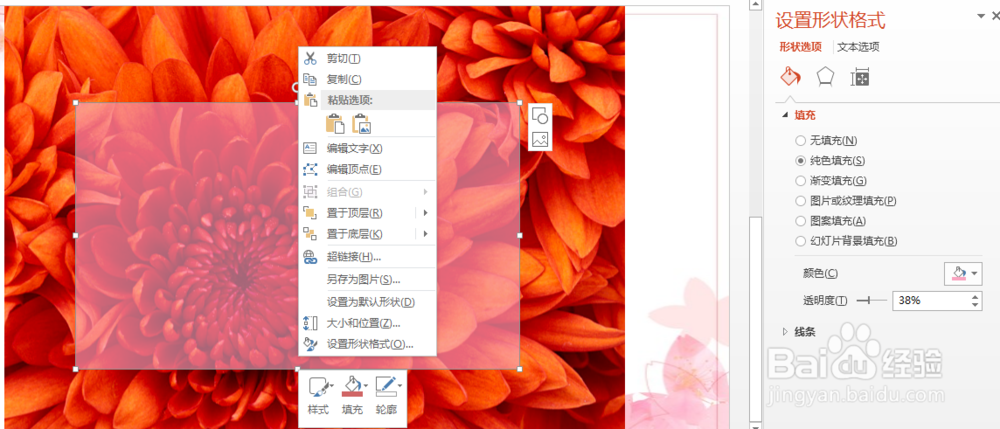Decrease transparency with the down stepper arrow

point(975,305)
